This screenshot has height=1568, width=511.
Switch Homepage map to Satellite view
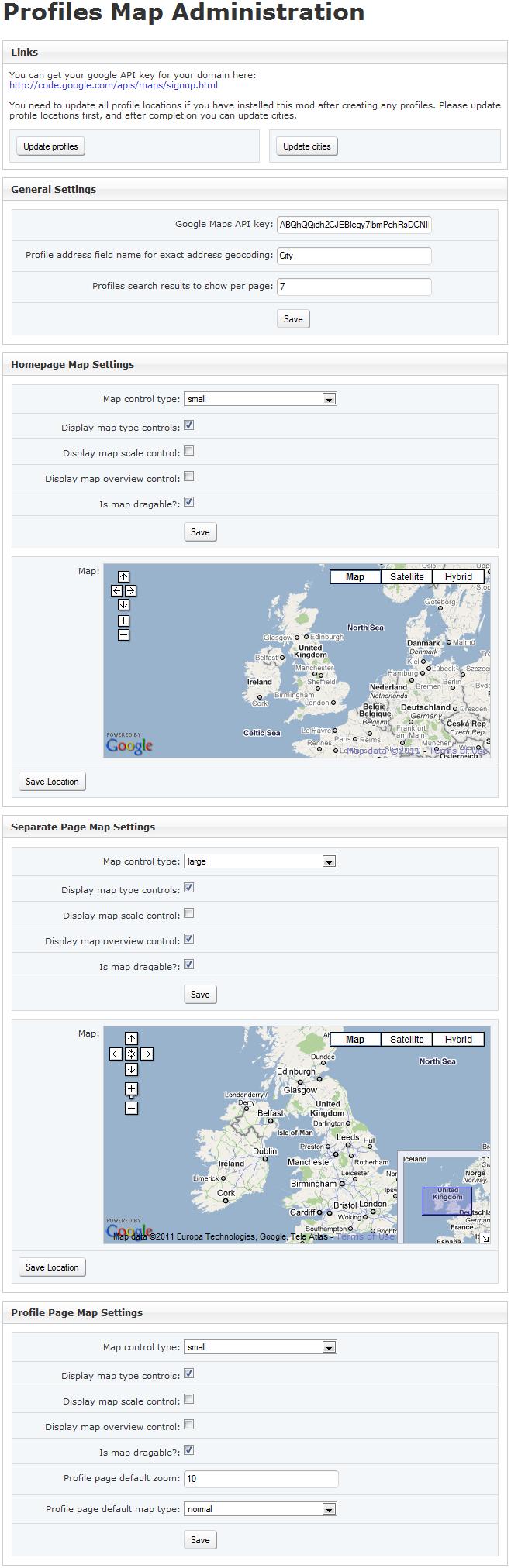407,576
